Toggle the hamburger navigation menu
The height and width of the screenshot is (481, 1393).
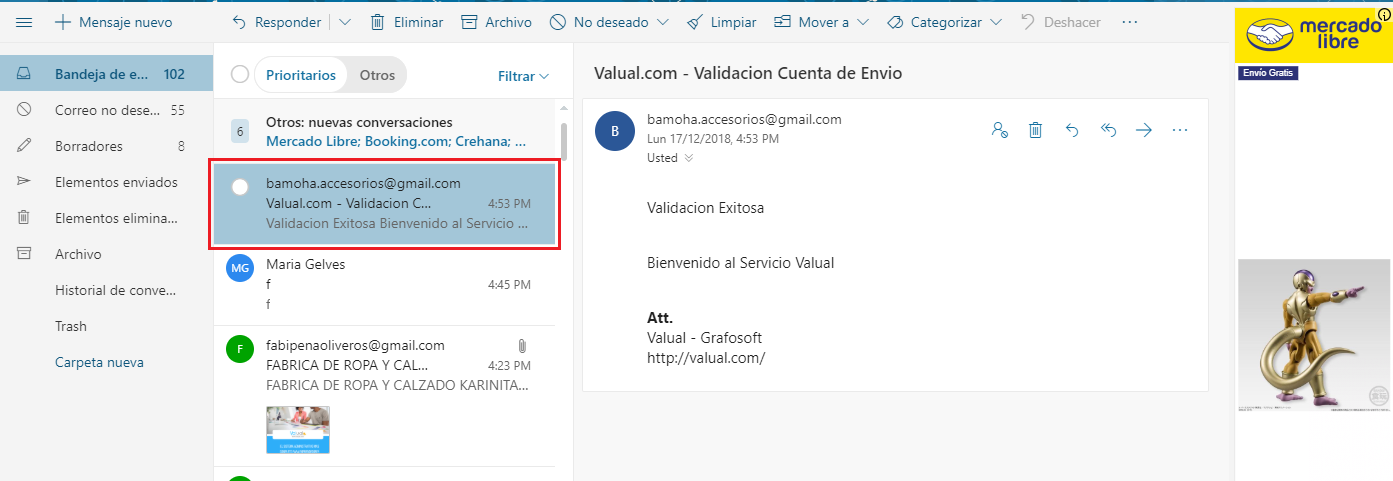pos(24,22)
